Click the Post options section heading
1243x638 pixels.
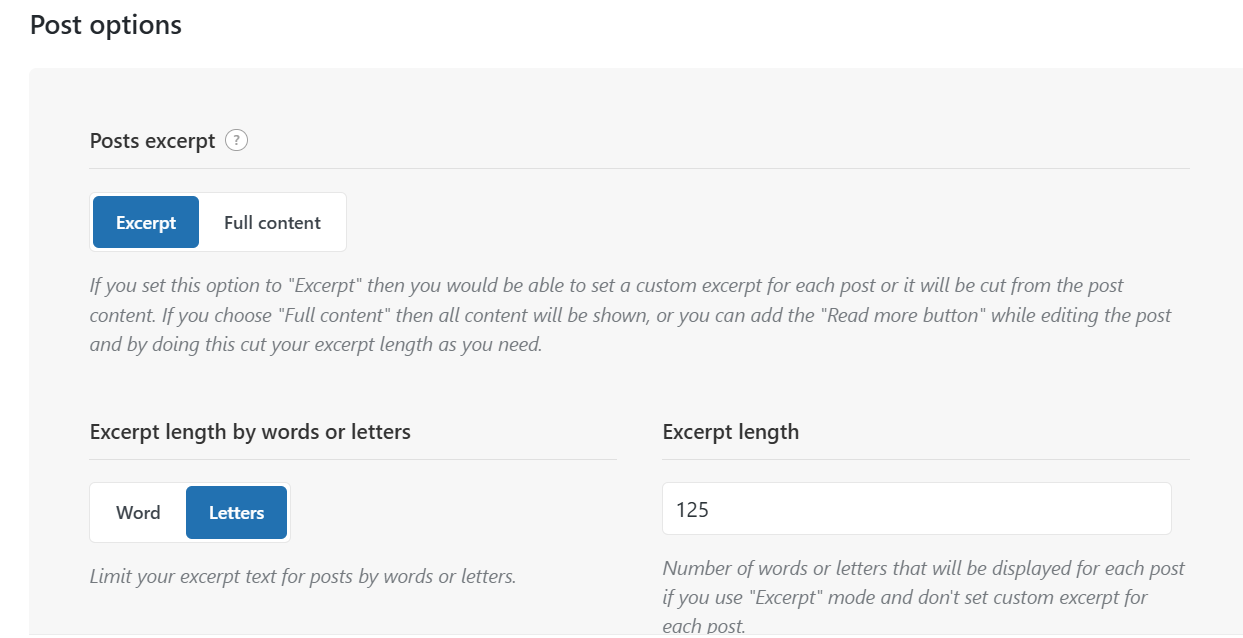click(106, 24)
